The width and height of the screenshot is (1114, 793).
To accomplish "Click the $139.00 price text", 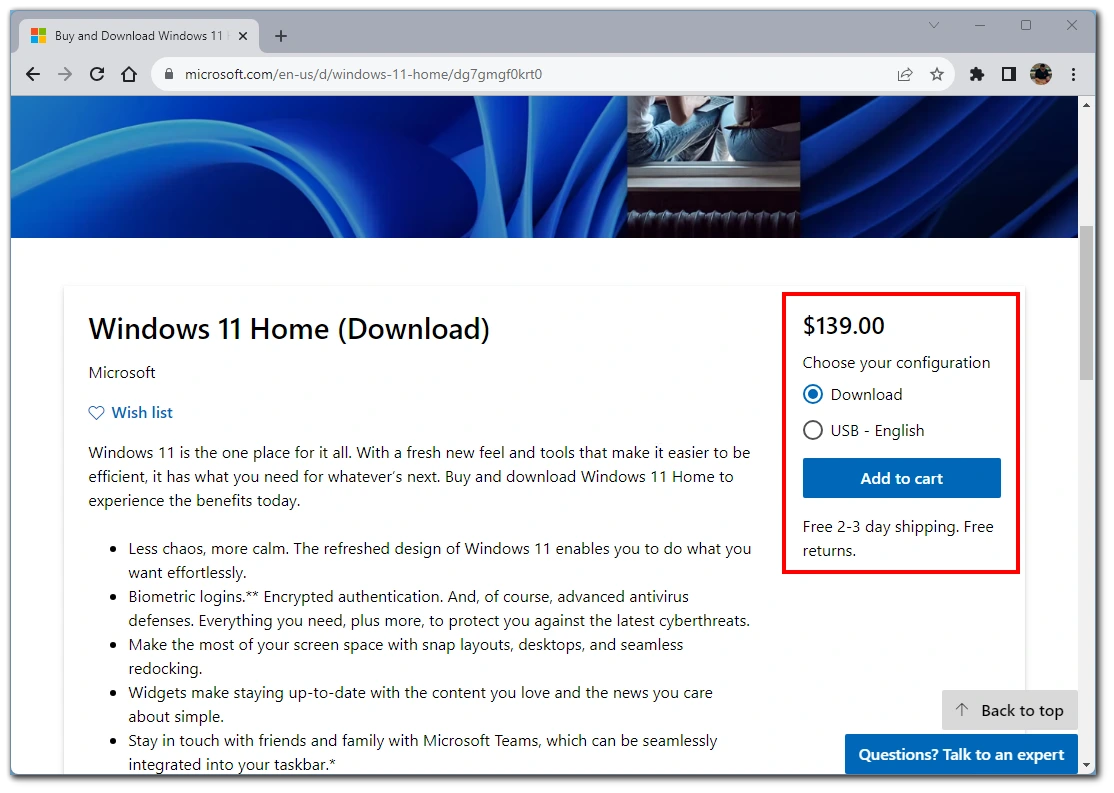I will (x=843, y=326).
